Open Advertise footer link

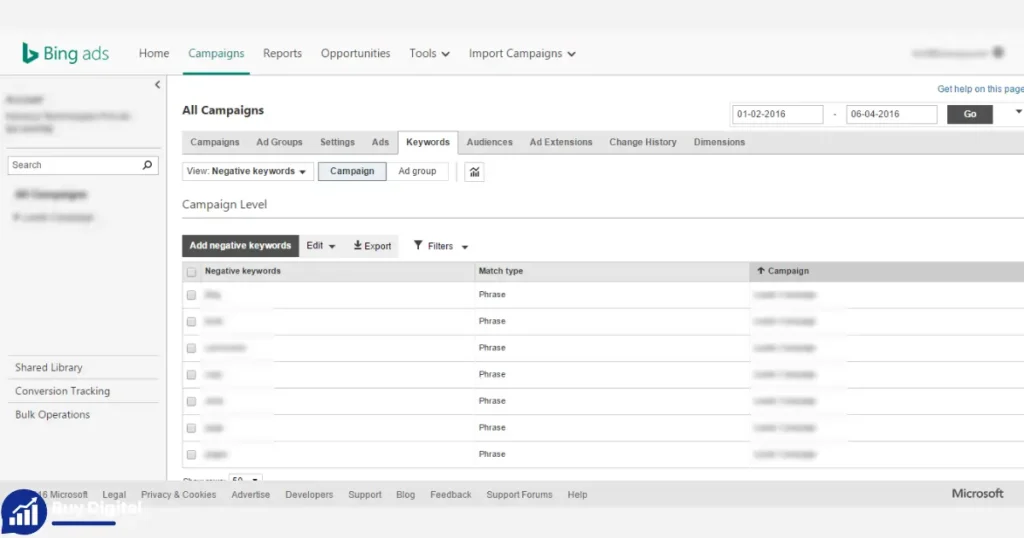[250, 494]
